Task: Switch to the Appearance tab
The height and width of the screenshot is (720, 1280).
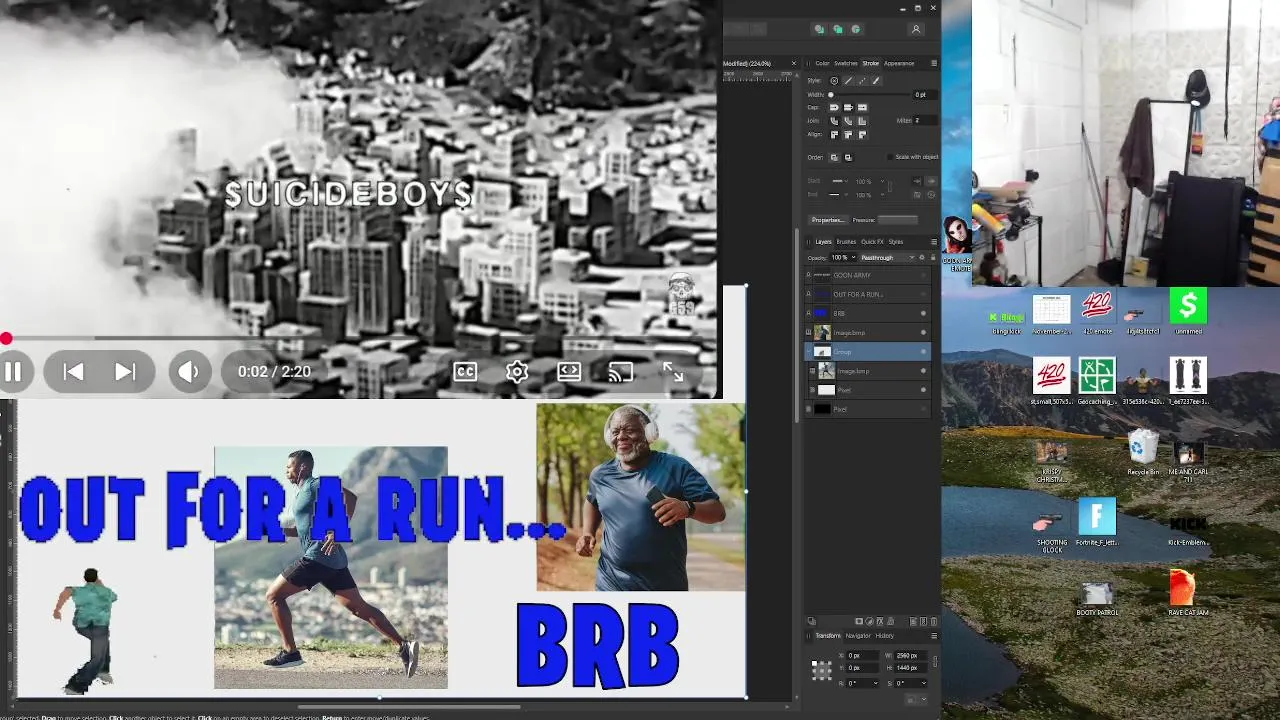Action: pyautogui.click(x=899, y=63)
